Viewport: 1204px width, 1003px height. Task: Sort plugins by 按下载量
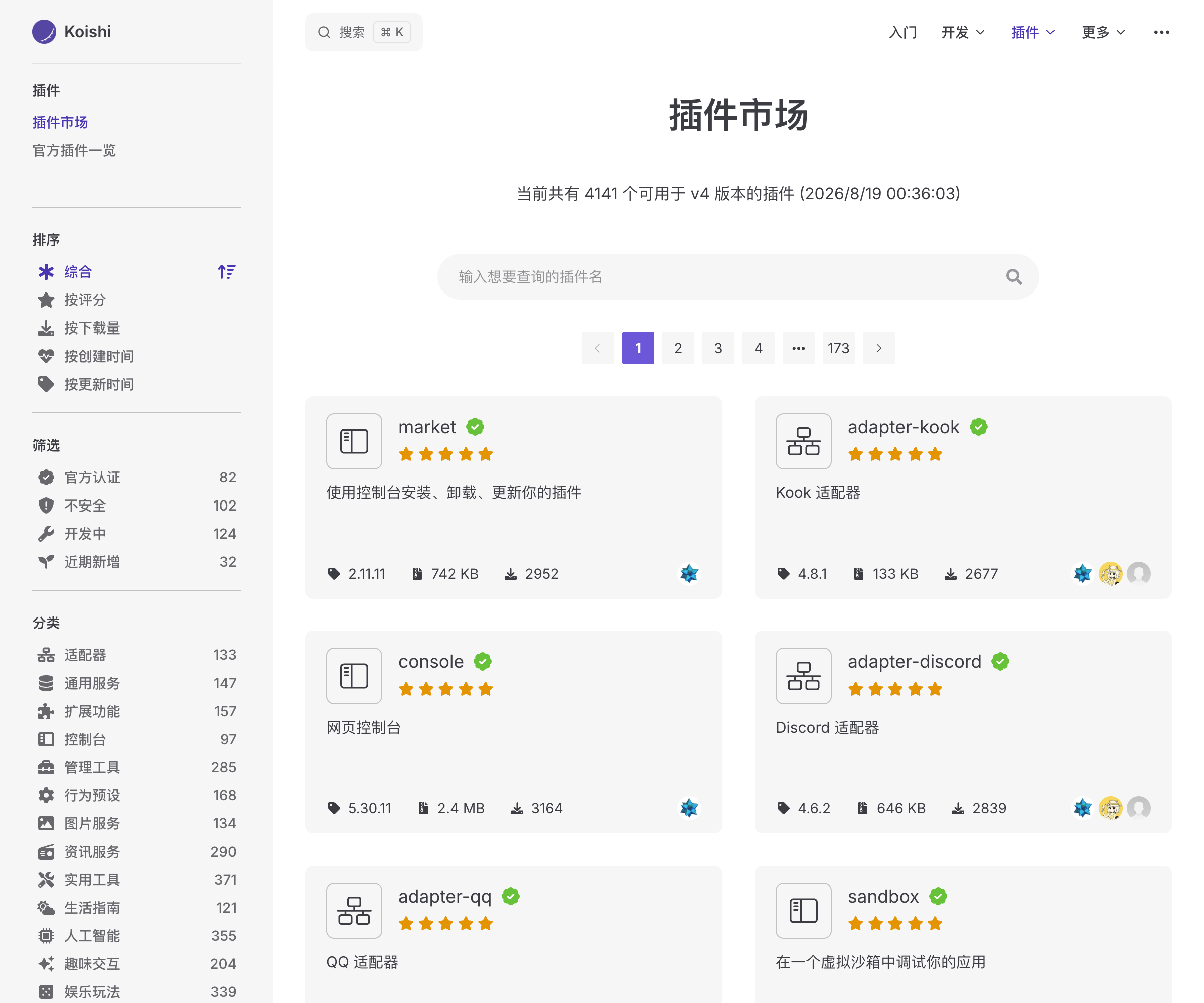[136, 328]
